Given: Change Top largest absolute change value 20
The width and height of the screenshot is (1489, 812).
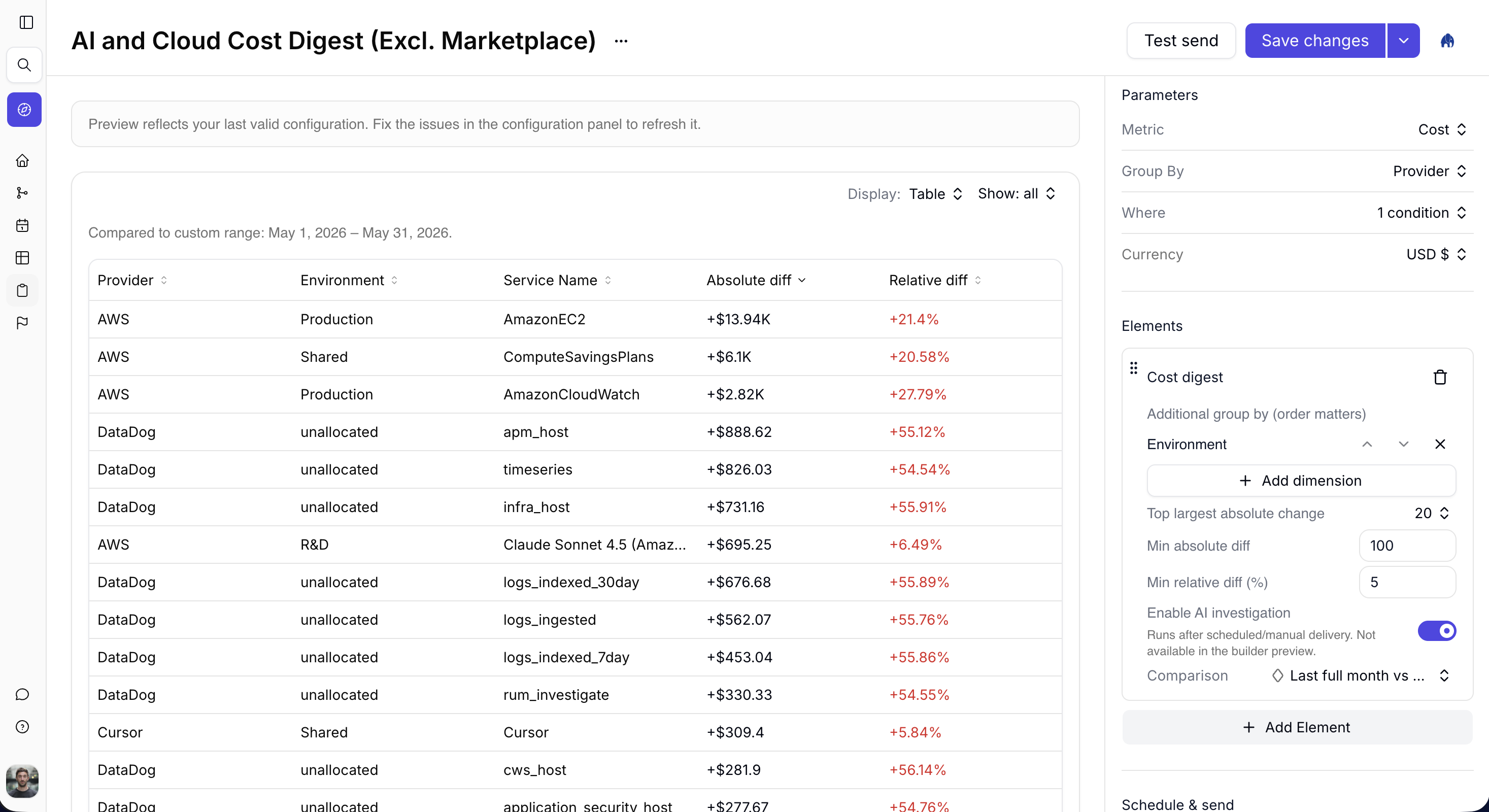Looking at the screenshot, I should pyautogui.click(x=1431, y=513).
